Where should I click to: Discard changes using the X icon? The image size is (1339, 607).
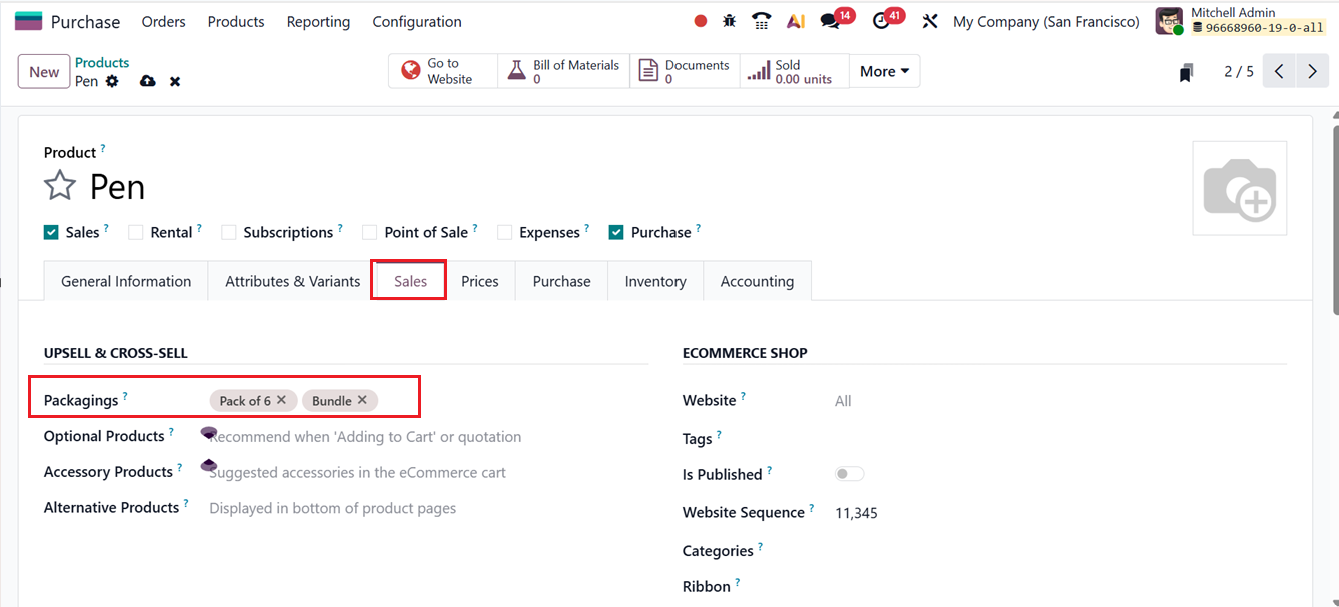[174, 81]
